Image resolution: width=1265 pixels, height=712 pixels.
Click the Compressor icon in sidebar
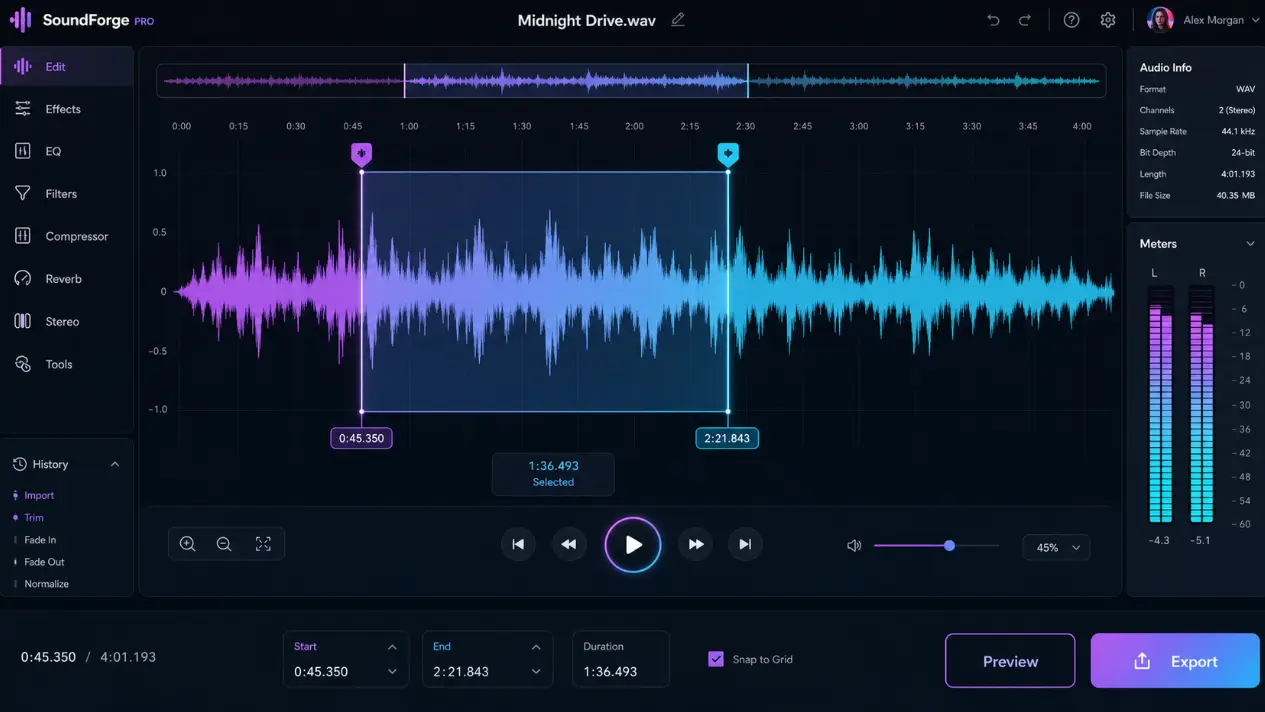[23, 236]
